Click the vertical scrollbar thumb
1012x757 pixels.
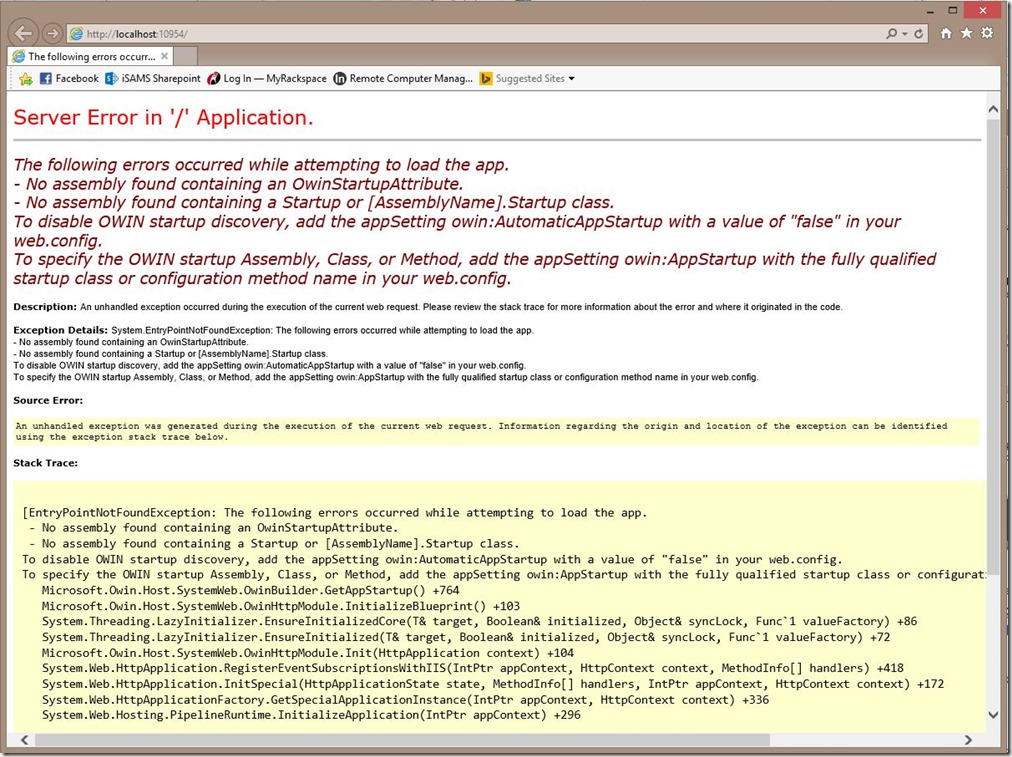point(993,345)
